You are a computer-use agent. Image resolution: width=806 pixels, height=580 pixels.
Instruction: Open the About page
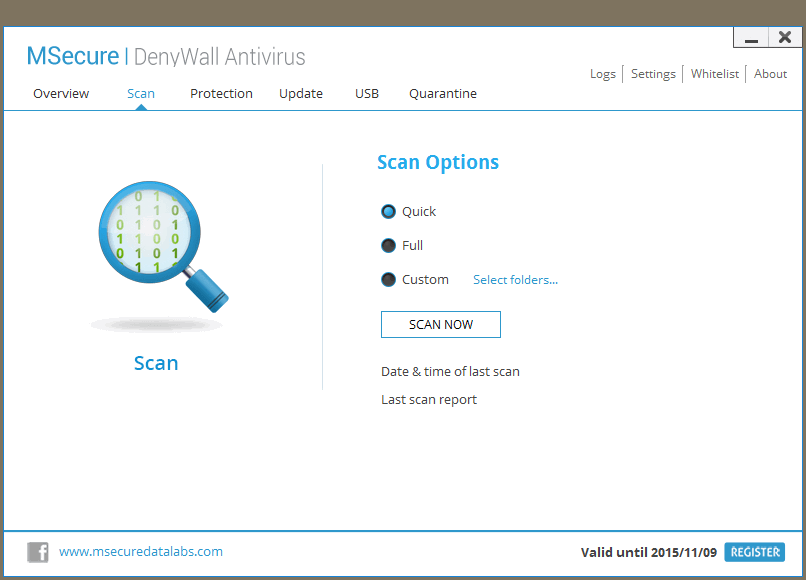click(x=771, y=74)
